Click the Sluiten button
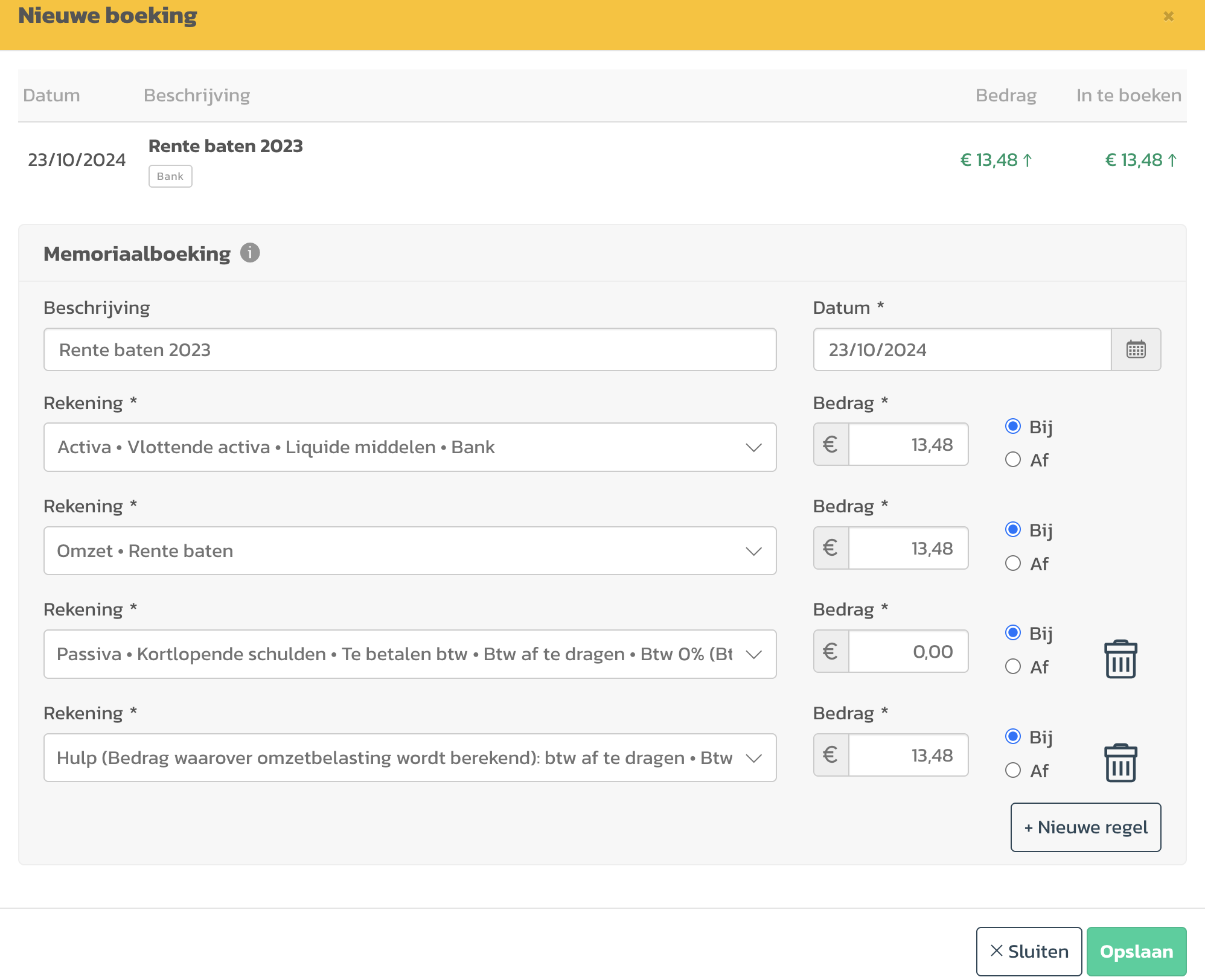This screenshot has height=980, width=1205. click(1029, 952)
